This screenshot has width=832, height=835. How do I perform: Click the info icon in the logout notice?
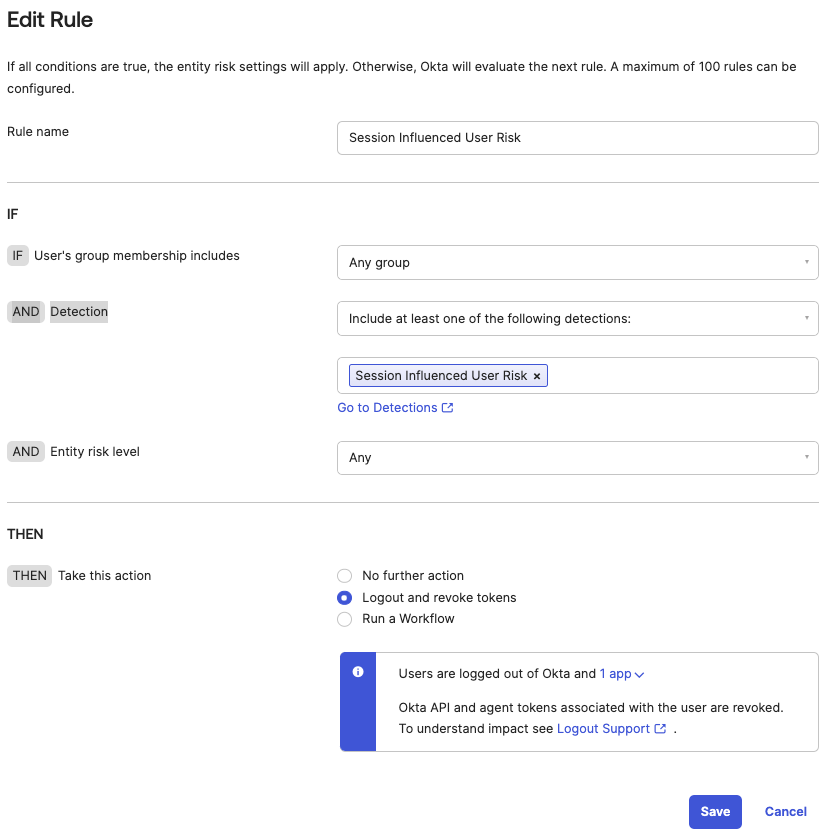pyautogui.click(x=358, y=672)
